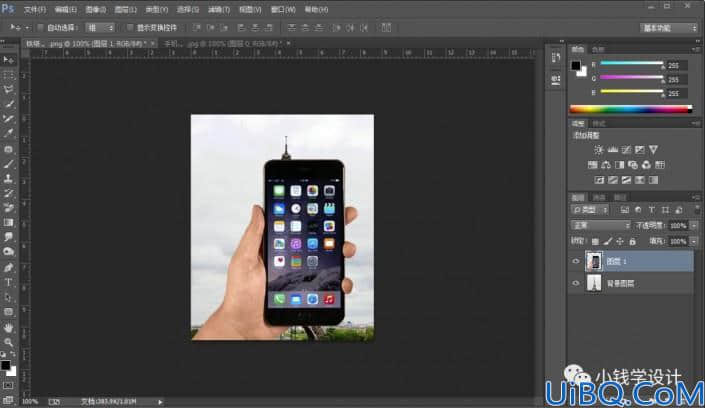Click the opacity value field

click(678, 226)
